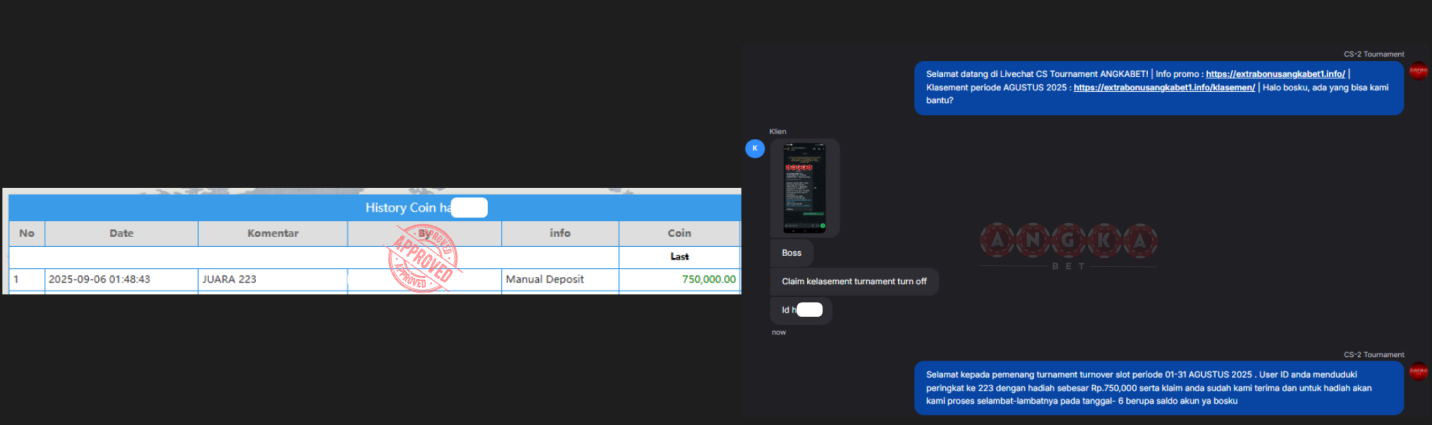Viewport: 1432px width, 425px height.
Task: Click the "Coin" column header
Action: tap(680, 233)
